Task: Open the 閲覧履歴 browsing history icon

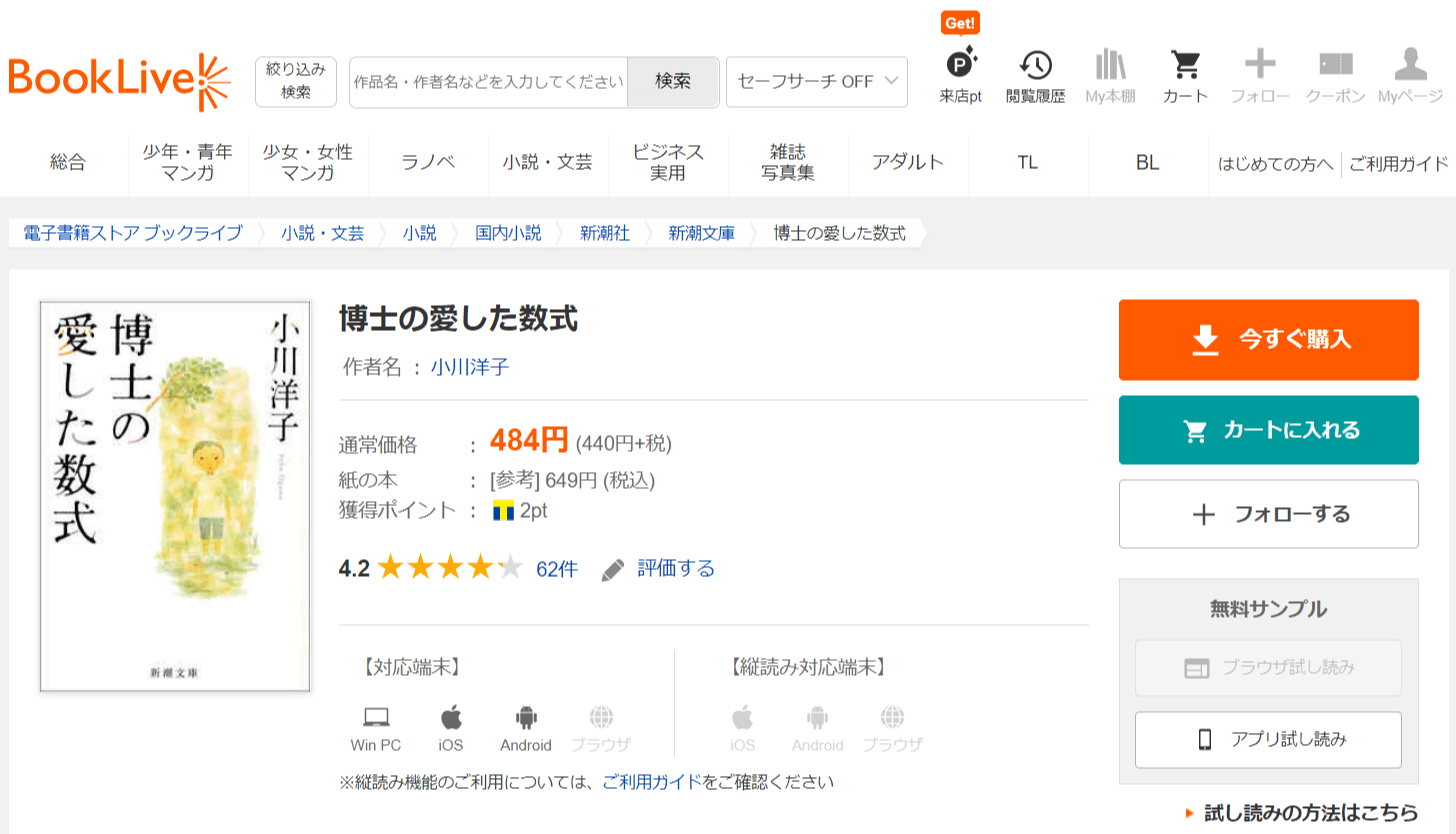Action: [x=1035, y=66]
